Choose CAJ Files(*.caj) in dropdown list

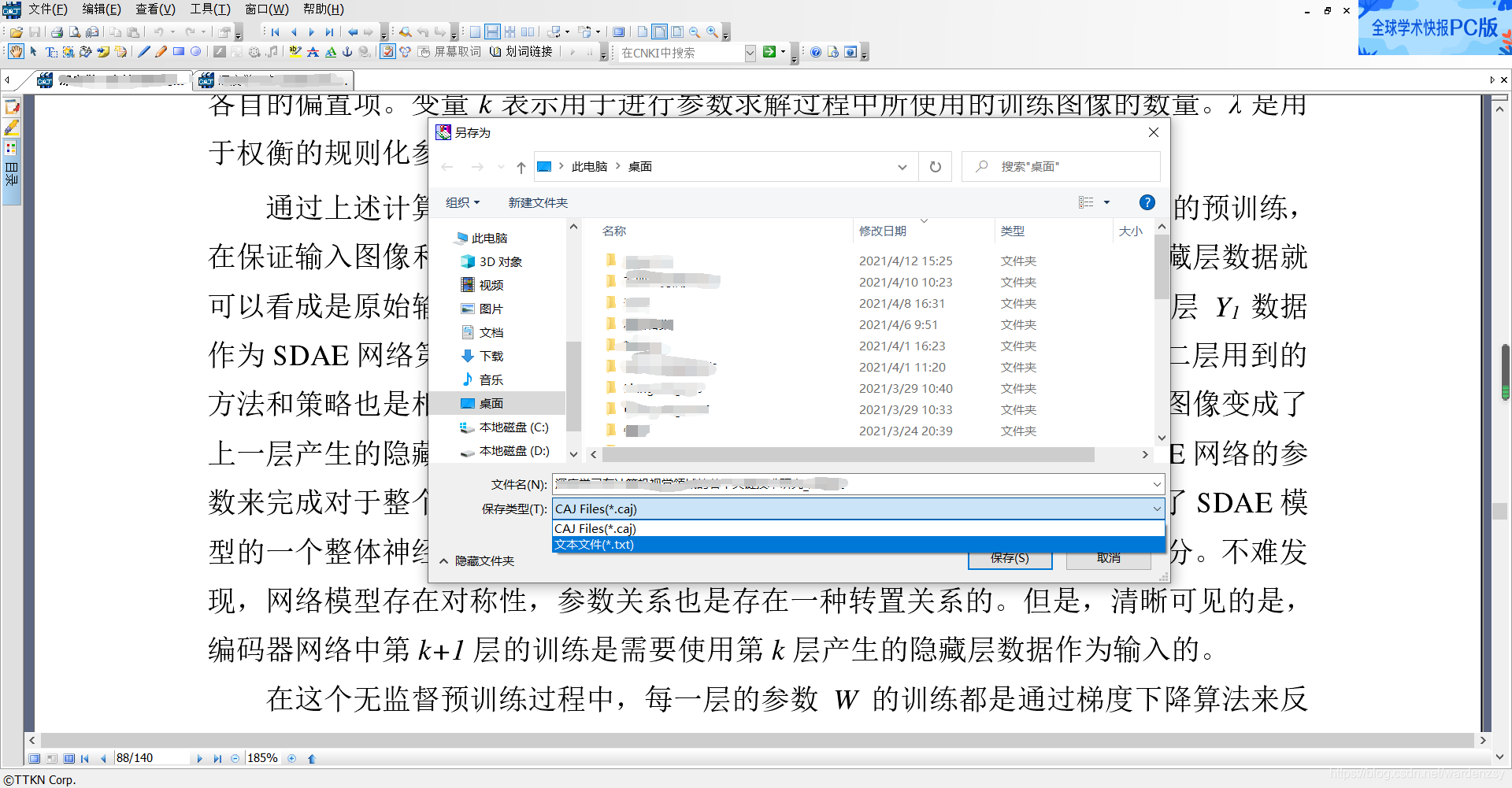pos(858,529)
